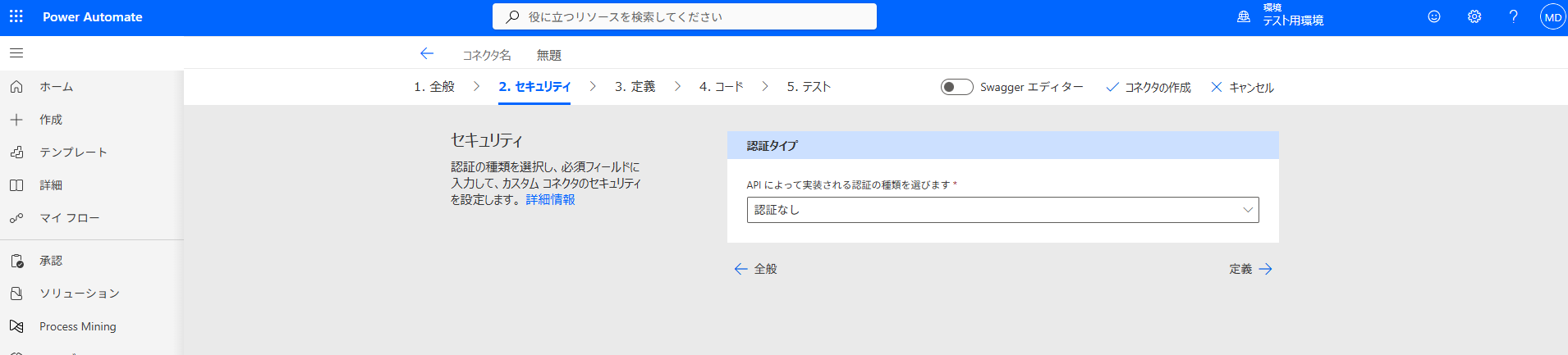Click the approvals icon next to 承認
This screenshot has height=355, width=1568.
(16, 261)
